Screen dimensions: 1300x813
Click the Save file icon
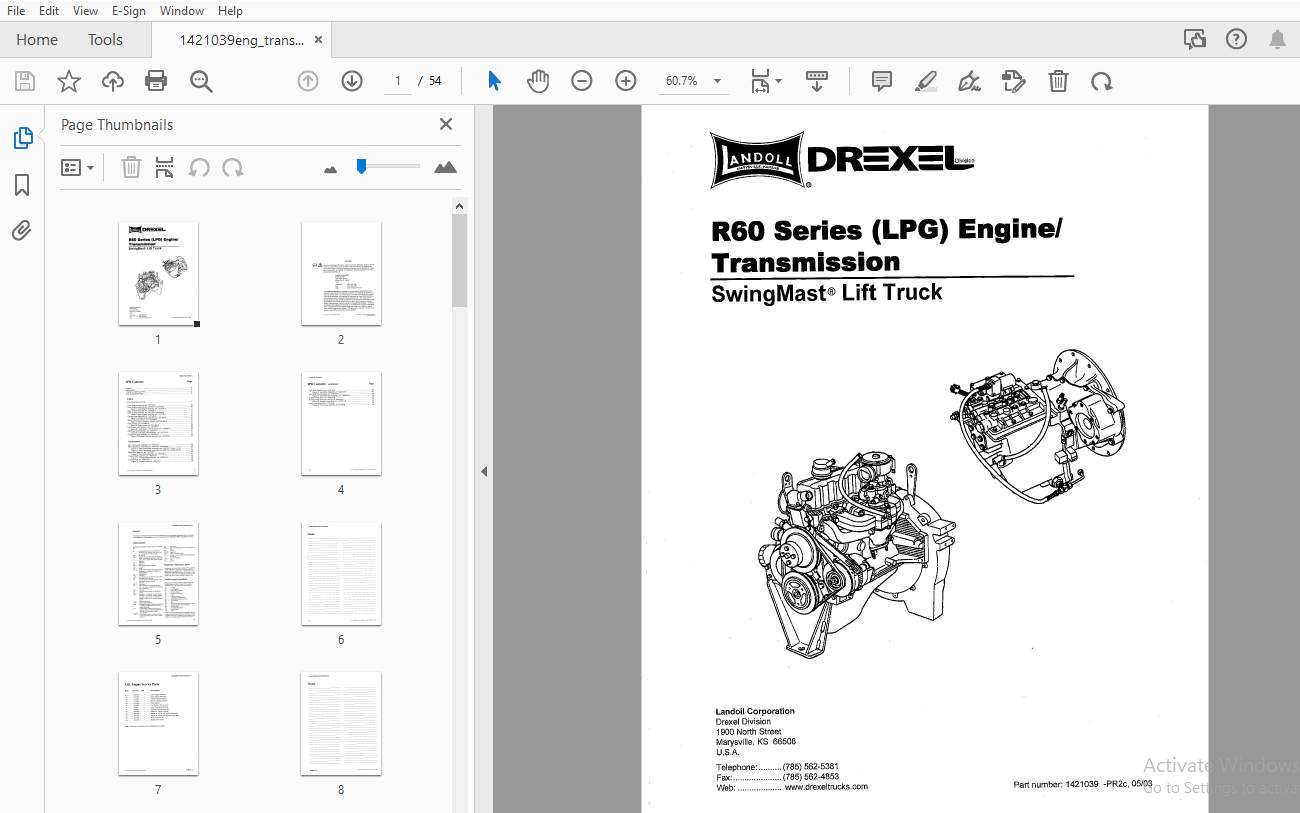point(25,81)
